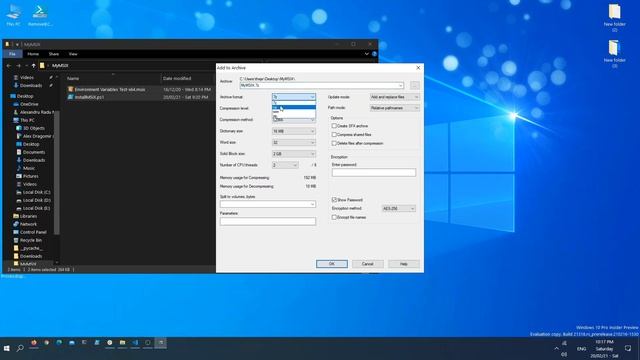Viewport: 640px width, 360px height.
Task: Click the InstallMSIX.ps1 script file icon
Action: [71, 97]
